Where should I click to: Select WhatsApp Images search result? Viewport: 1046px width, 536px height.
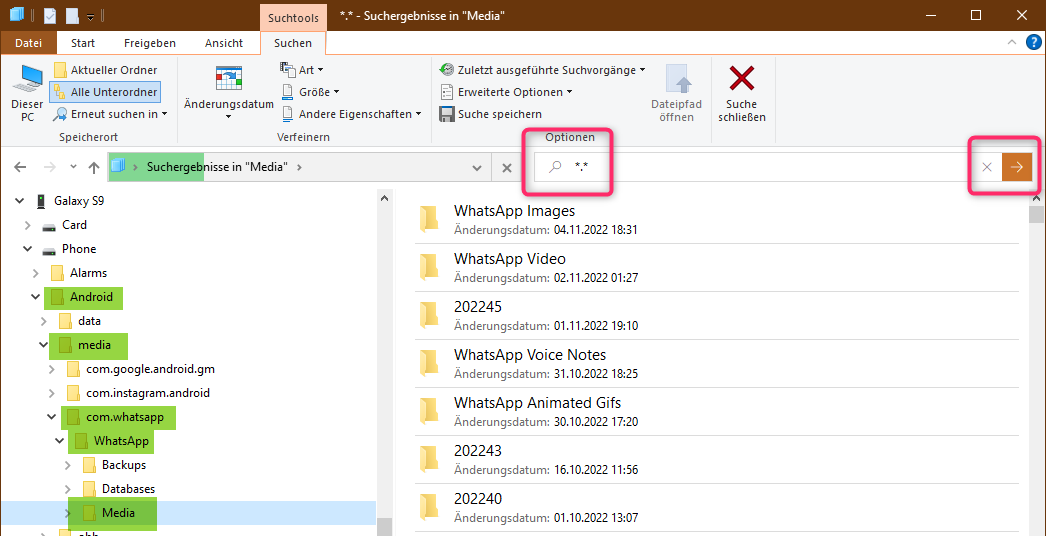tap(717, 219)
